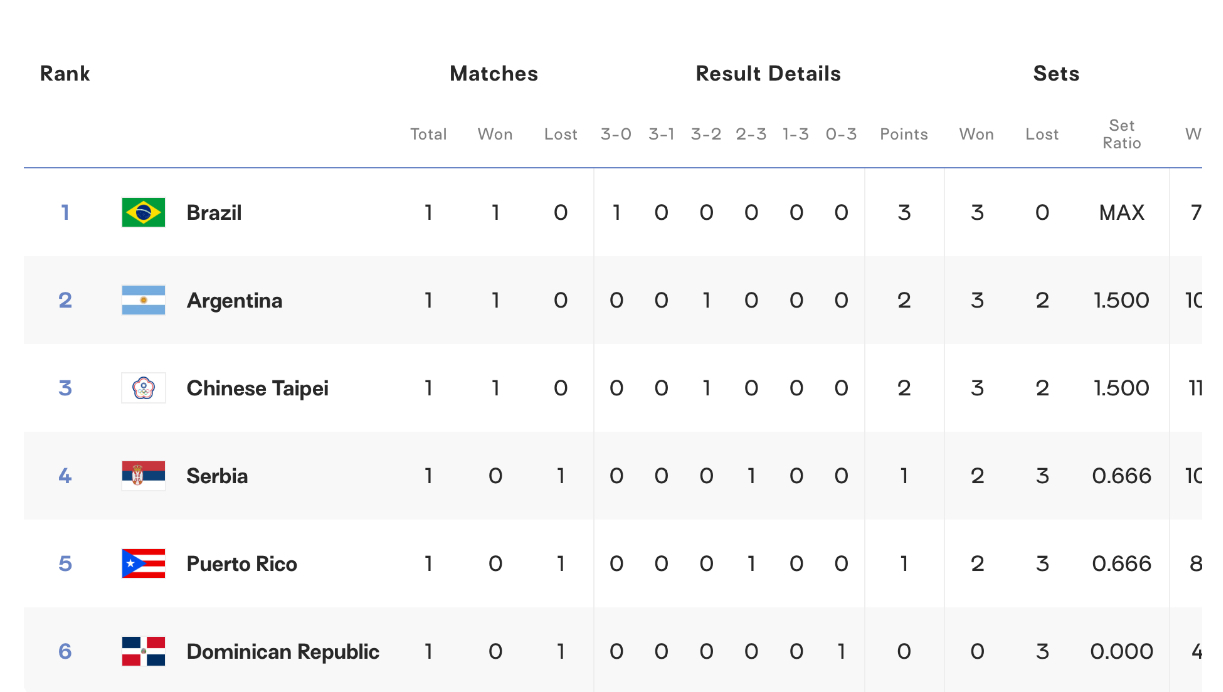Click rank number 1 for Brazil
Viewport: 1223px width, 692px height.
(x=65, y=212)
